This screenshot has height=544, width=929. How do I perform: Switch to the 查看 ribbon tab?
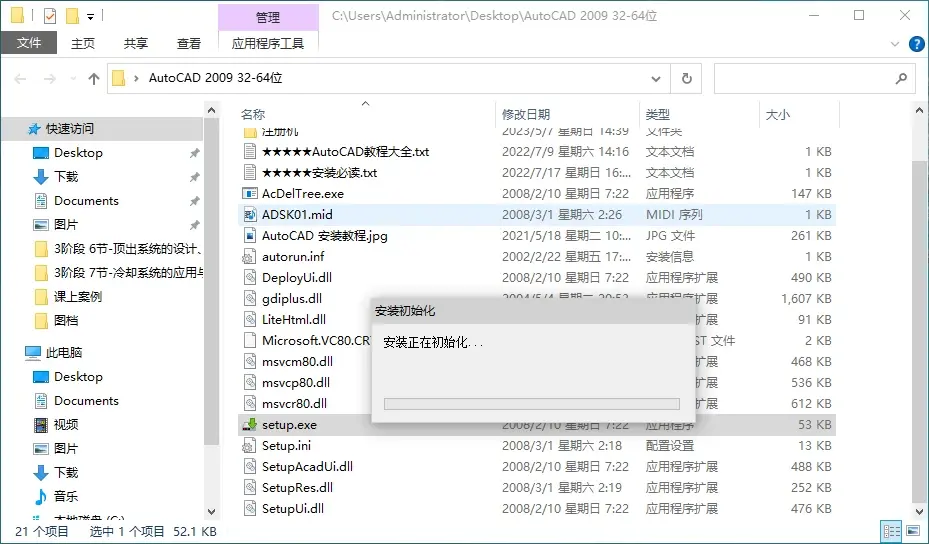click(x=188, y=43)
